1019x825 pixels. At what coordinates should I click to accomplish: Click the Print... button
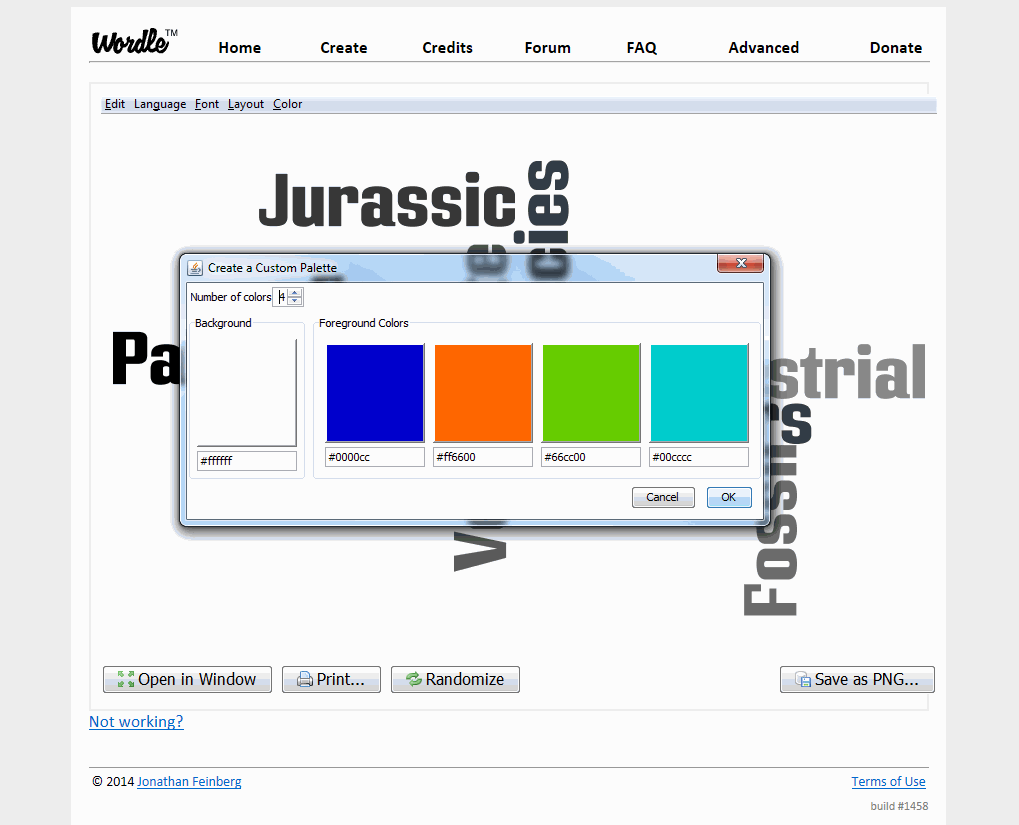331,679
